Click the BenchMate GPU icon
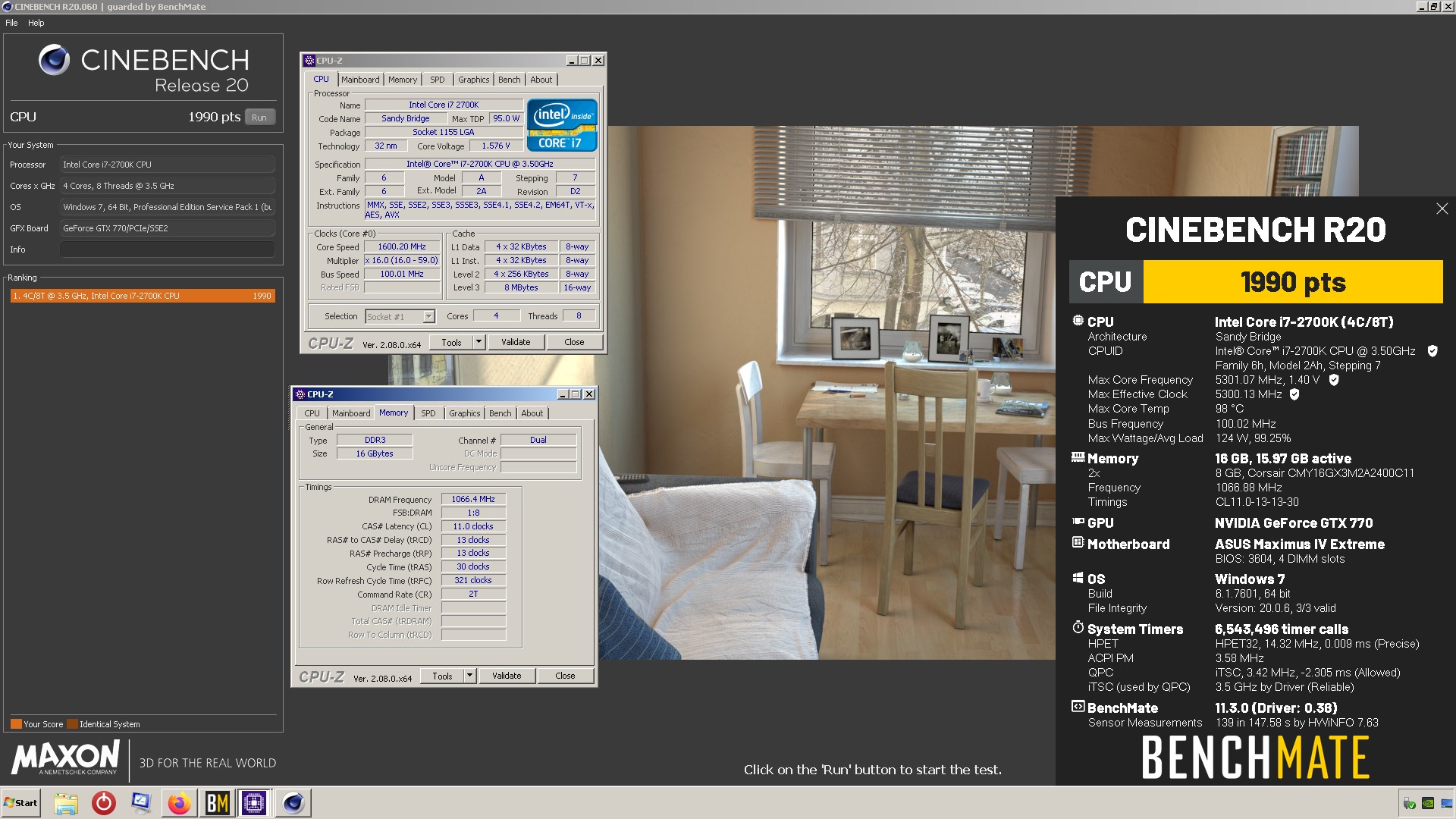The height and width of the screenshot is (819, 1456). (x=1078, y=522)
